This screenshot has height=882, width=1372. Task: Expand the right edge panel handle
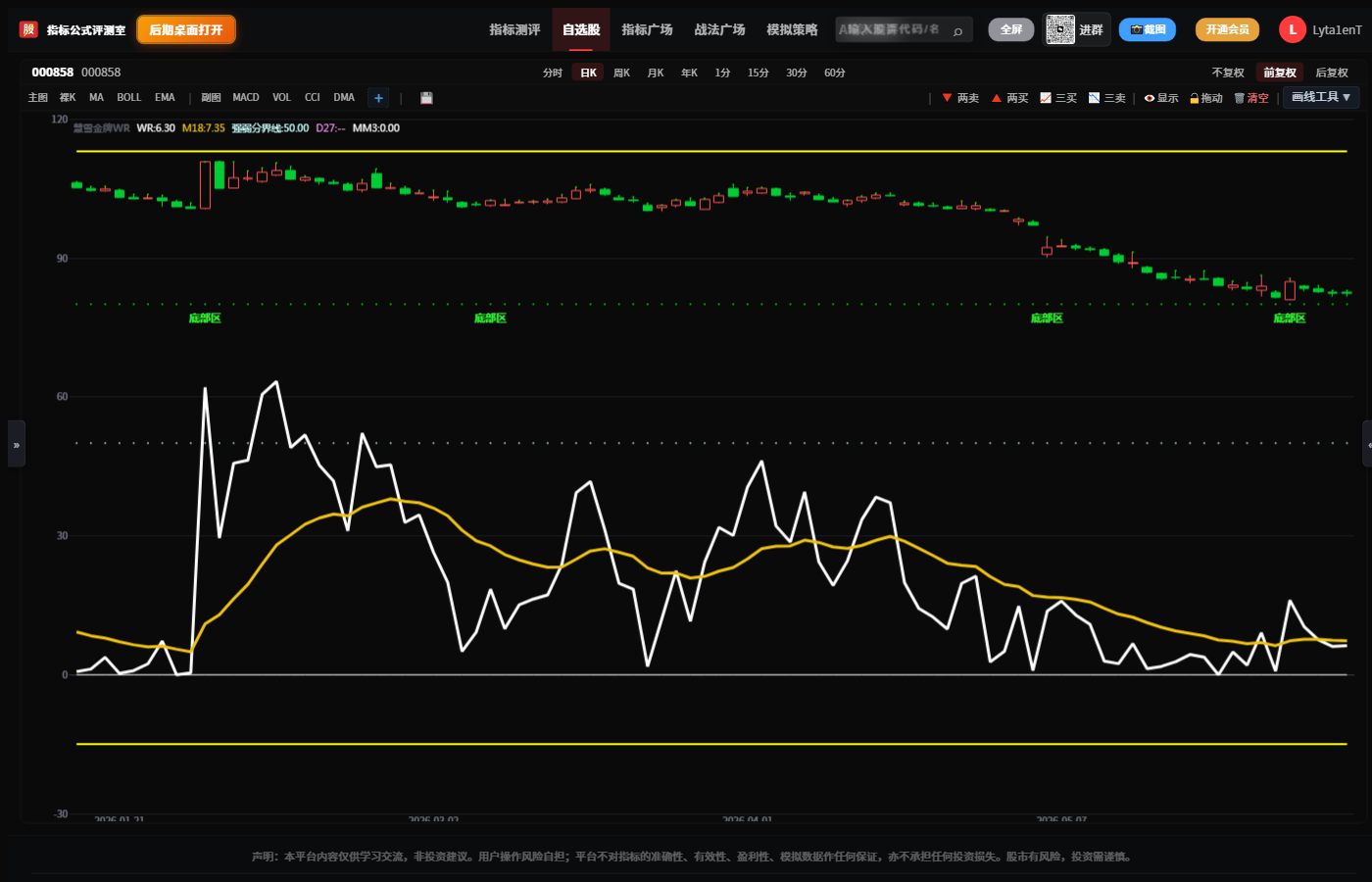[1367, 444]
